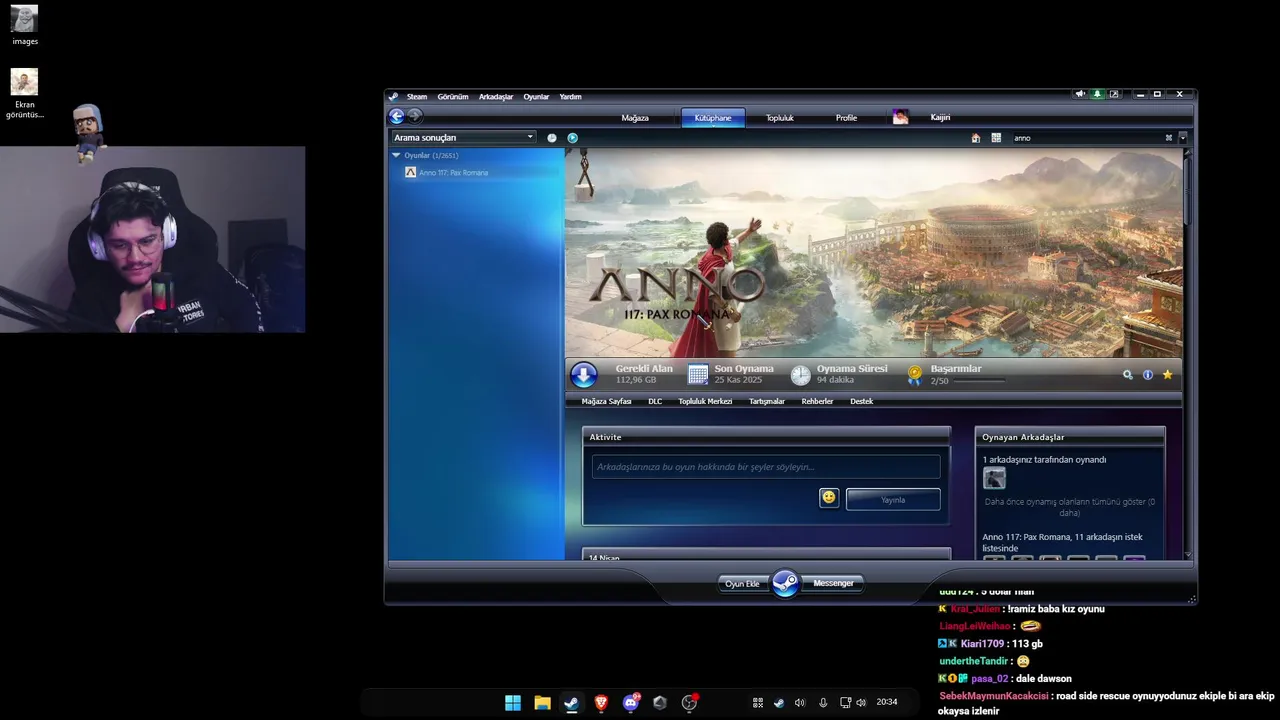Open the Steam menu

pos(417,97)
